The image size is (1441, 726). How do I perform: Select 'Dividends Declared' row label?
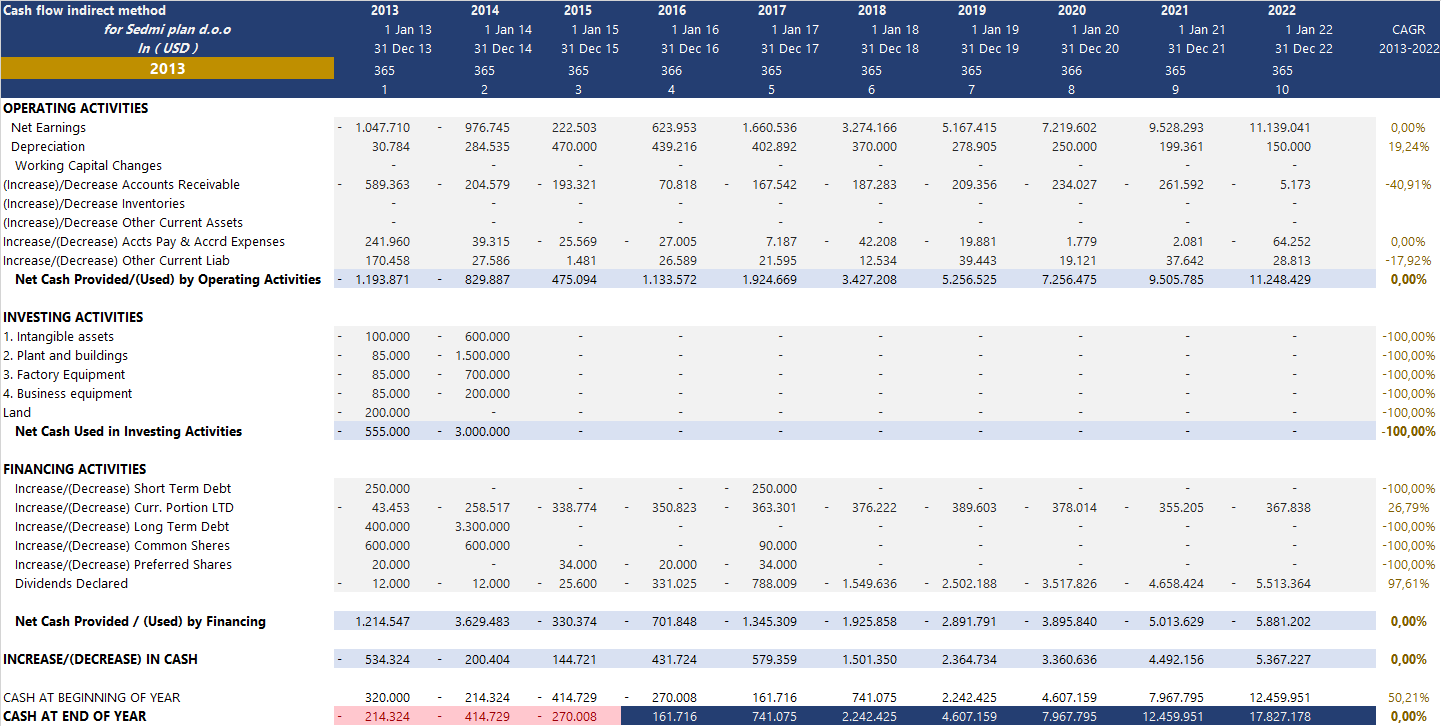pyautogui.click(x=71, y=584)
